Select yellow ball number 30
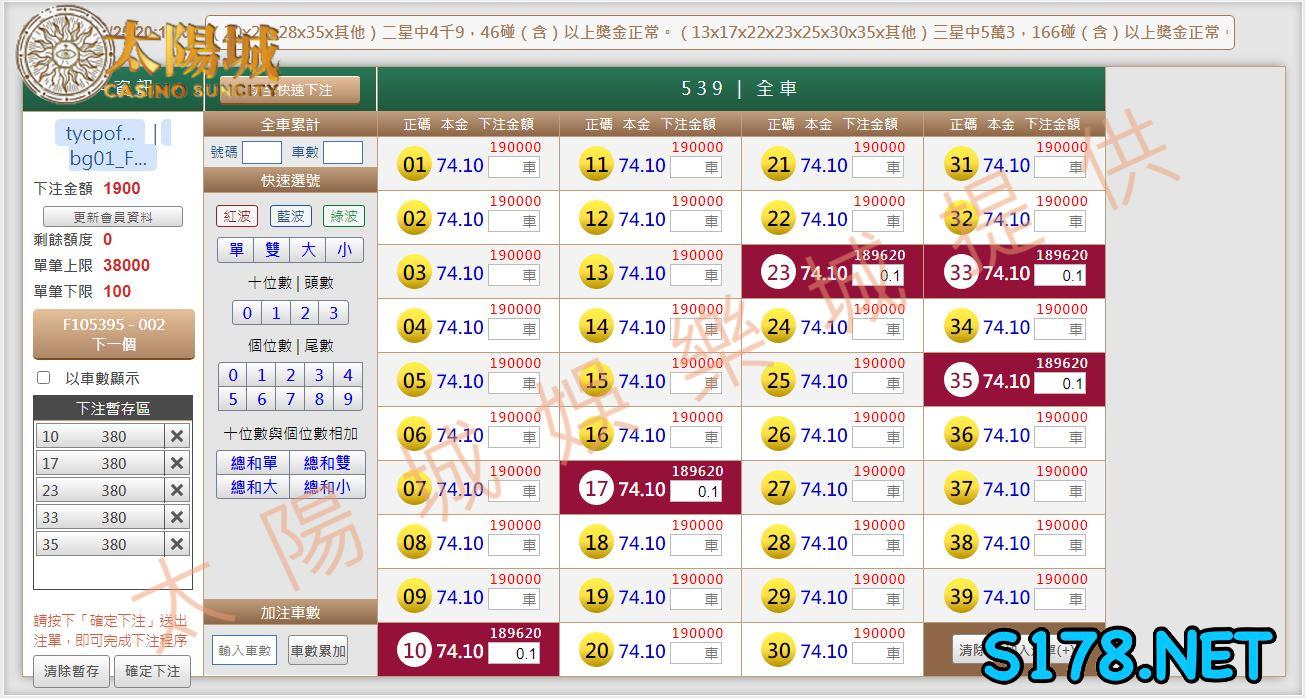The width and height of the screenshot is (1305, 698). [x=778, y=651]
